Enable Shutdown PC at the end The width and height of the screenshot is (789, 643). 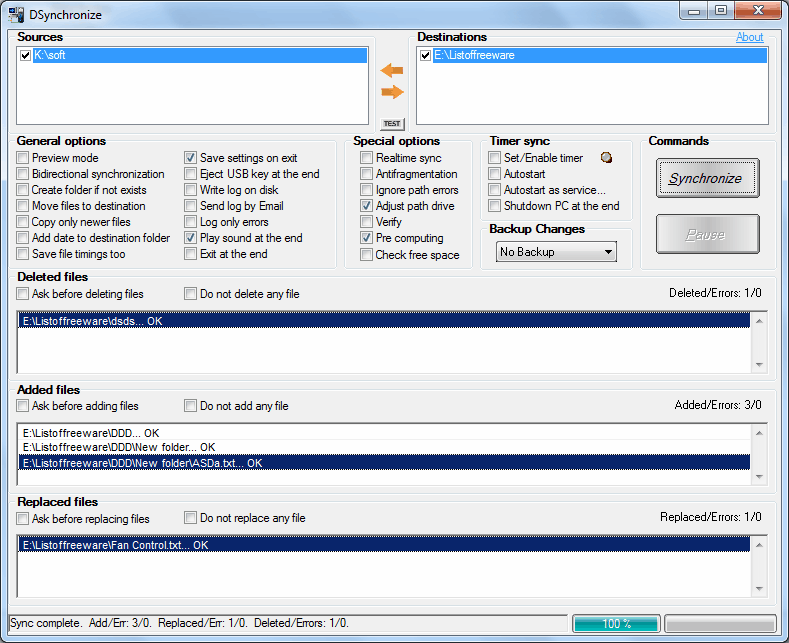[495, 206]
